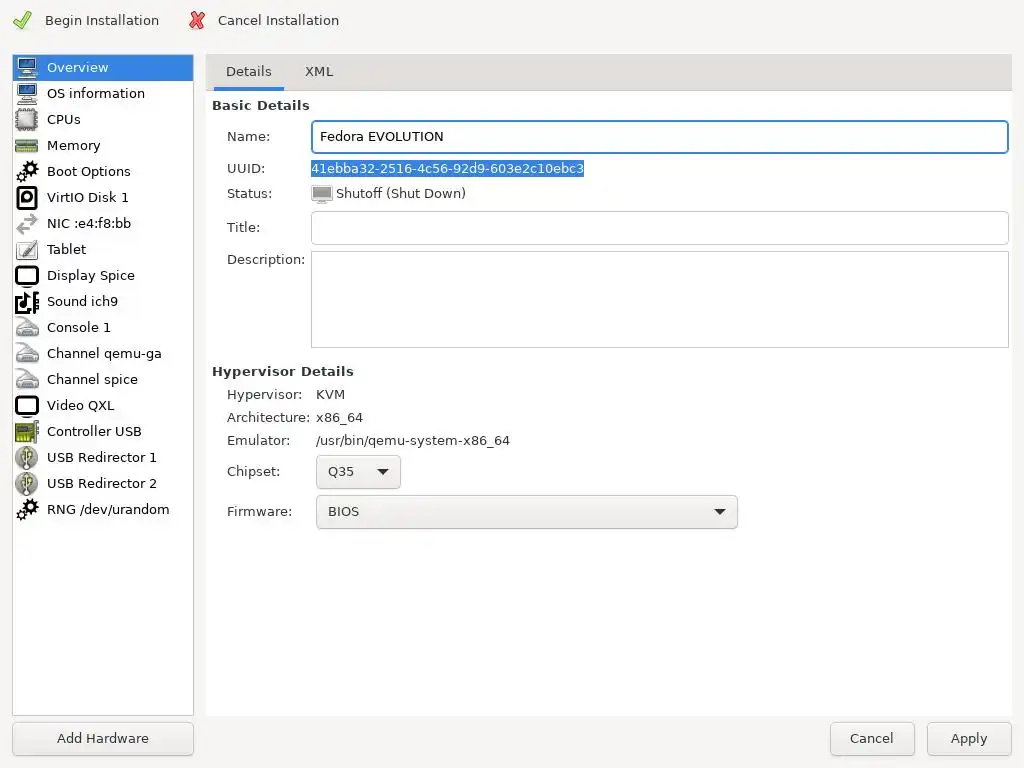Viewport: 1024px width, 768px height.
Task: Select the highlighted UUID value text
Action: point(447,168)
